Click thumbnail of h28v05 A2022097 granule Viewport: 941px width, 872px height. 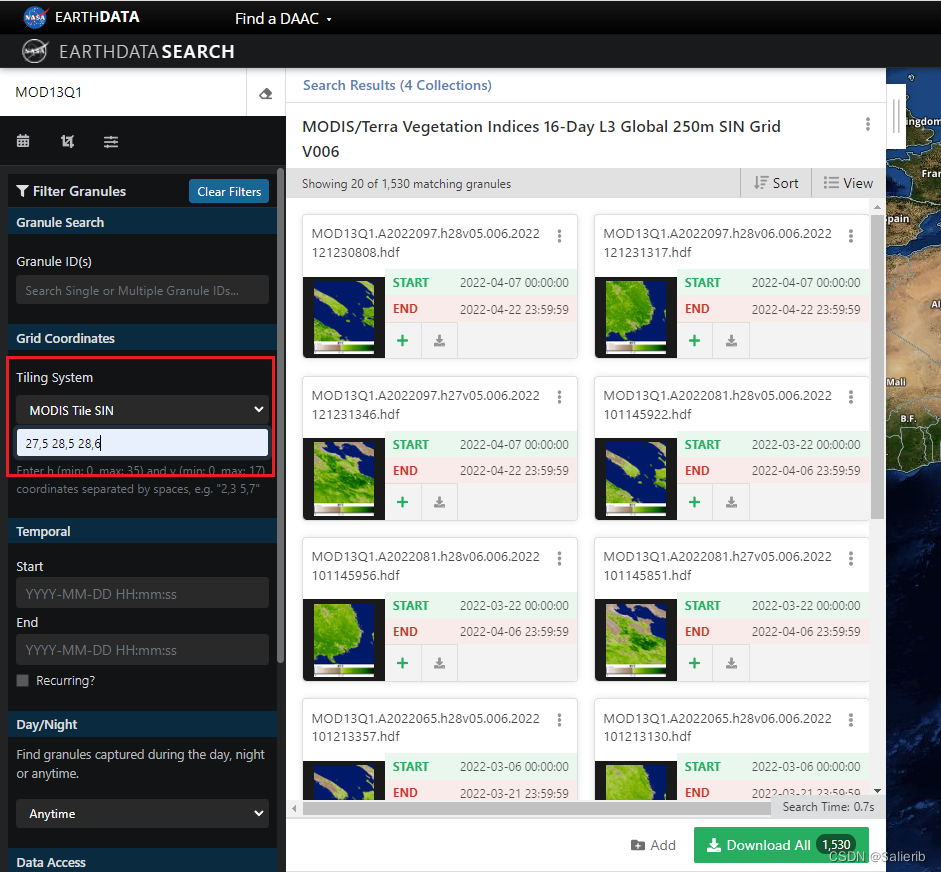pos(344,317)
